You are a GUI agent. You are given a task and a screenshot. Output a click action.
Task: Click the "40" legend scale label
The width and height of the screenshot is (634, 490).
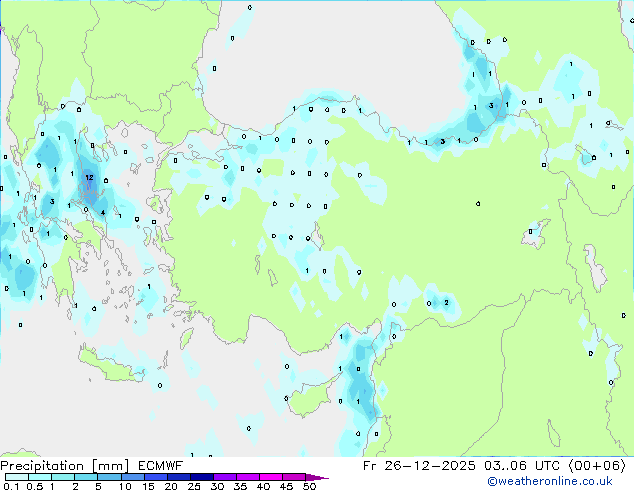coord(263,486)
